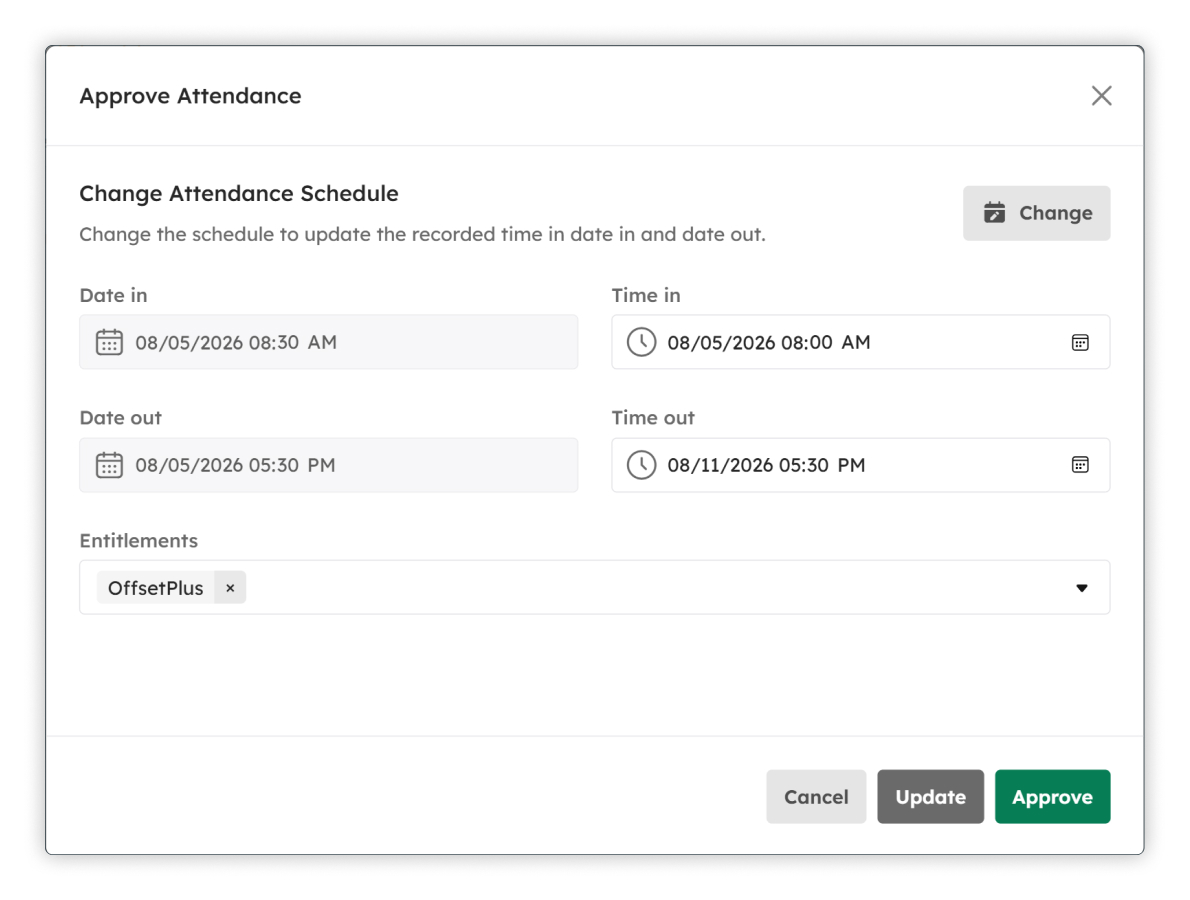Click the Update button
This screenshot has width=1190, height=900.
click(930, 797)
